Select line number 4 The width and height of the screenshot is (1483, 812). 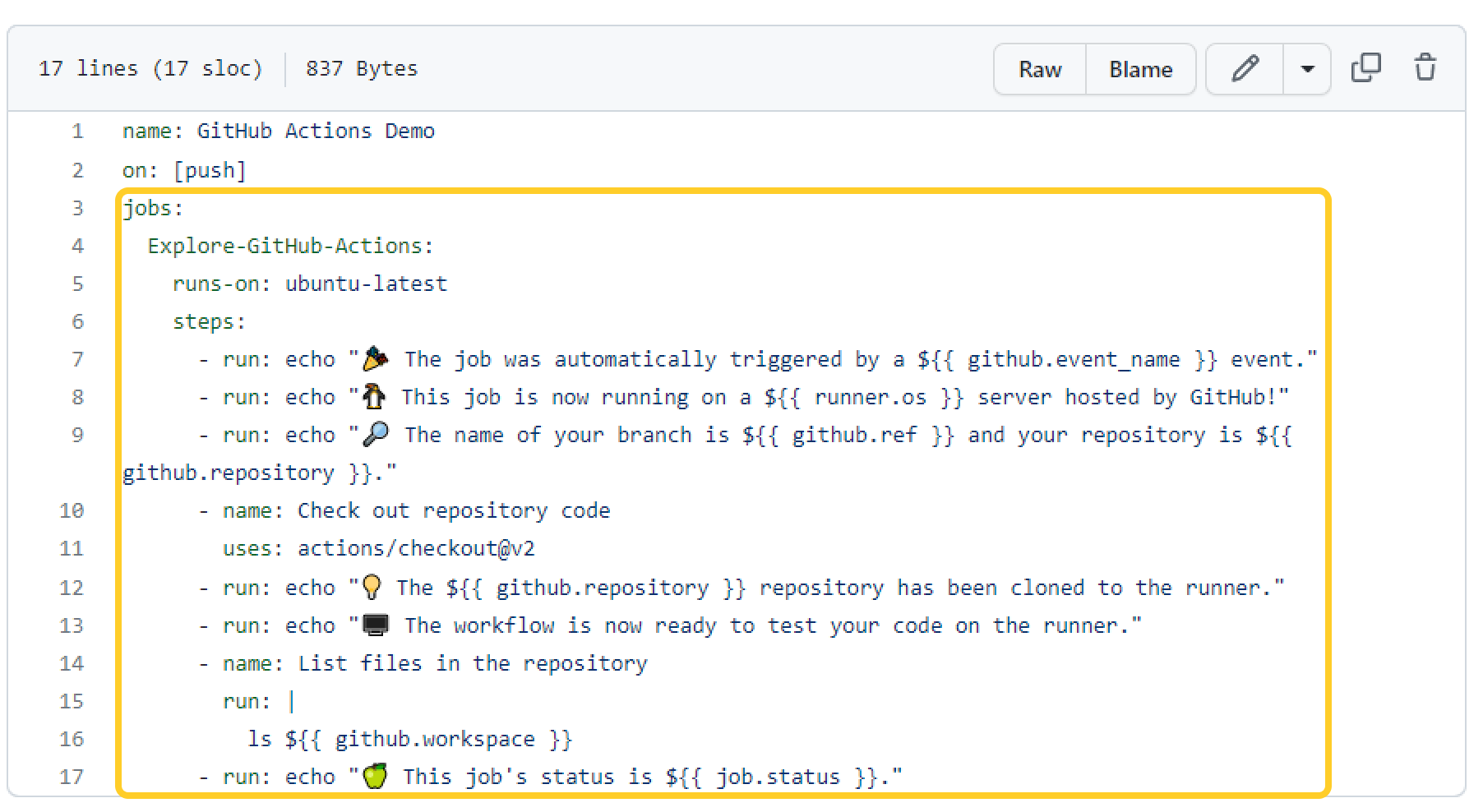point(77,246)
